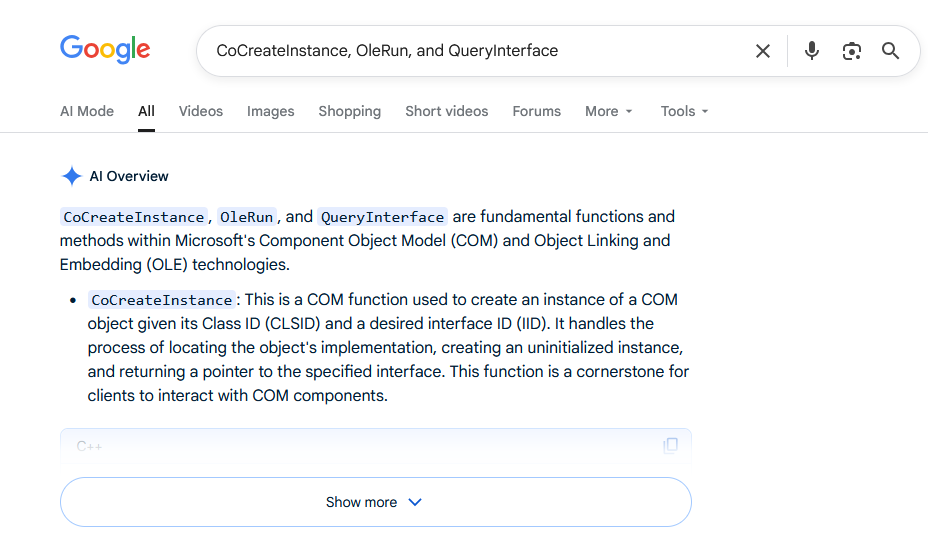The width and height of the screenshot is (928, 545).
Task: Click the highlighted OleRun code term
Action: pyautogui.click(x=247, y=217)
